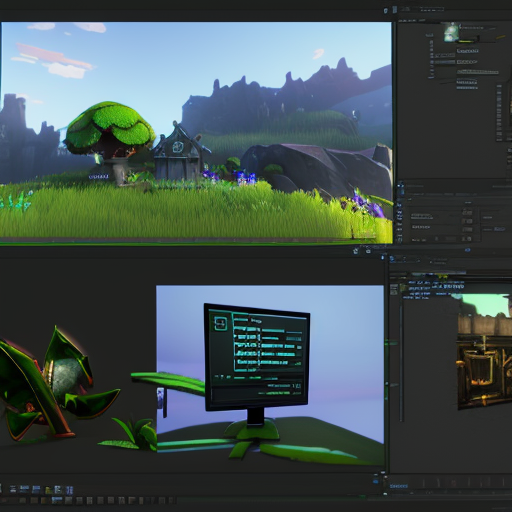Screen dimensions: 512x512
Task: Click the camera icon below the scene viewport
Action: coord(368,251)
